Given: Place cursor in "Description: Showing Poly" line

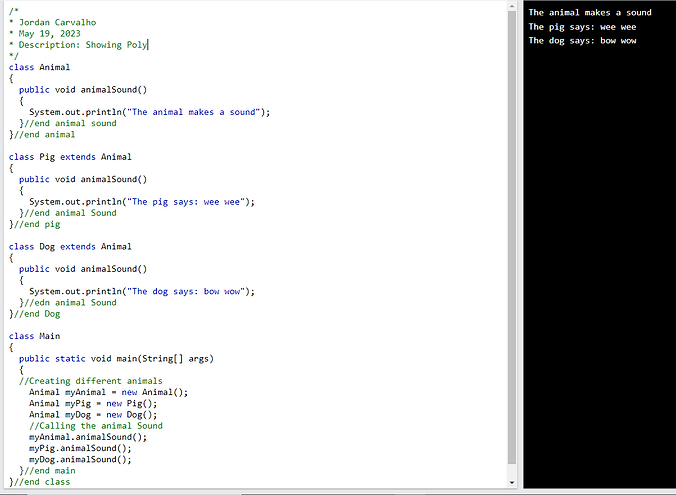Looking at the screenshot, I should [x=78, y=45].
